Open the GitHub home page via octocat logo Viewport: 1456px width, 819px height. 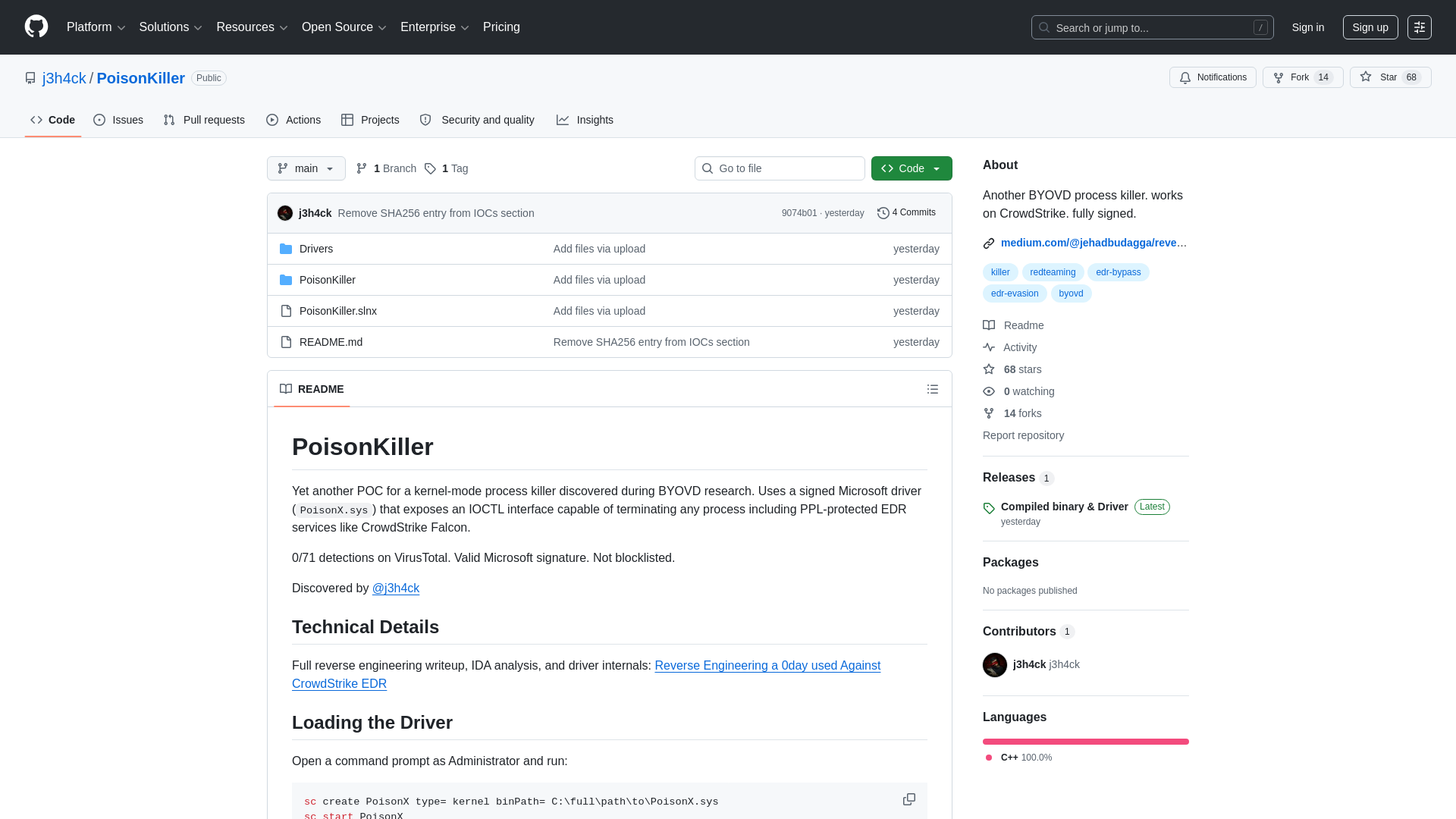[36, 27]
